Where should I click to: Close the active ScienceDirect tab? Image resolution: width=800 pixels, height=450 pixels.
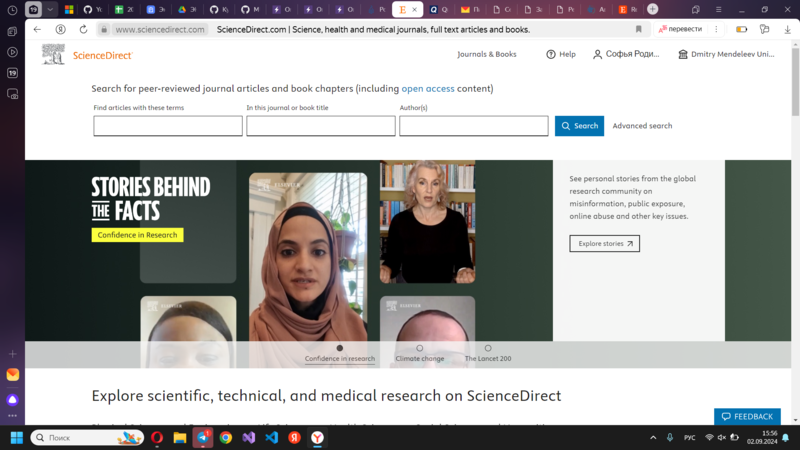(x=414, y=9)
